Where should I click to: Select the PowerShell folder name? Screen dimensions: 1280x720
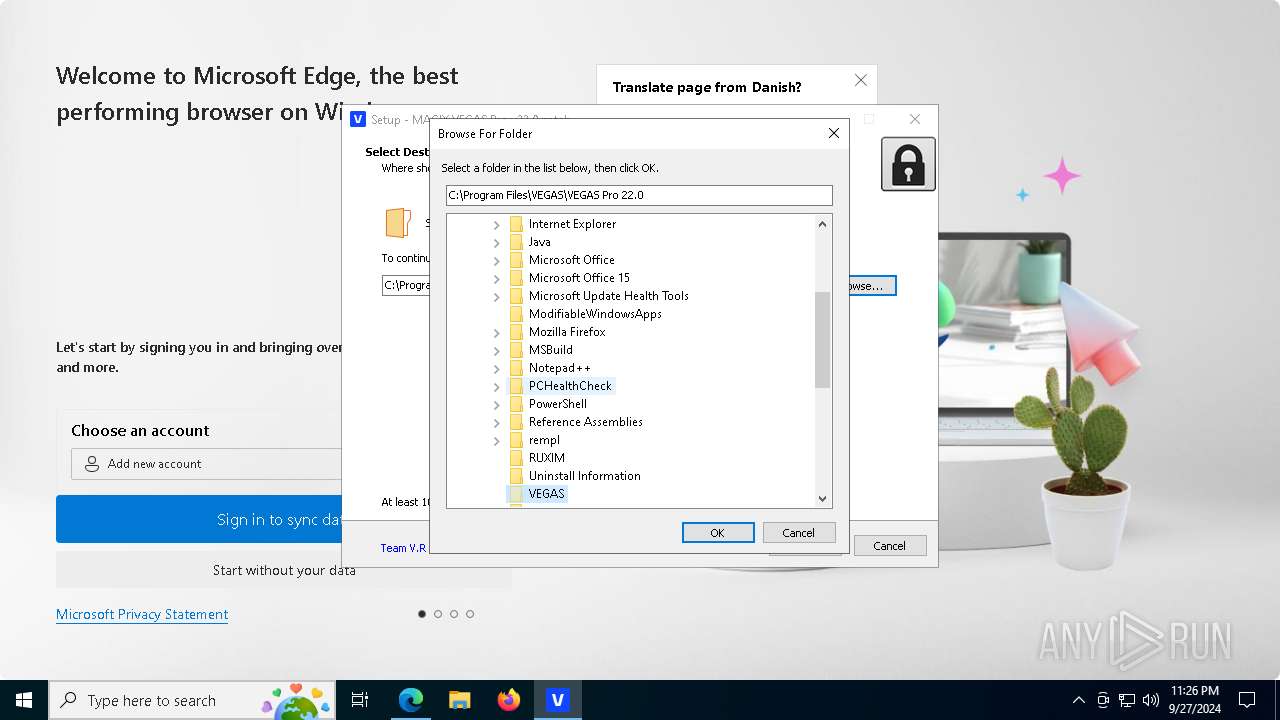click(558, 404)
